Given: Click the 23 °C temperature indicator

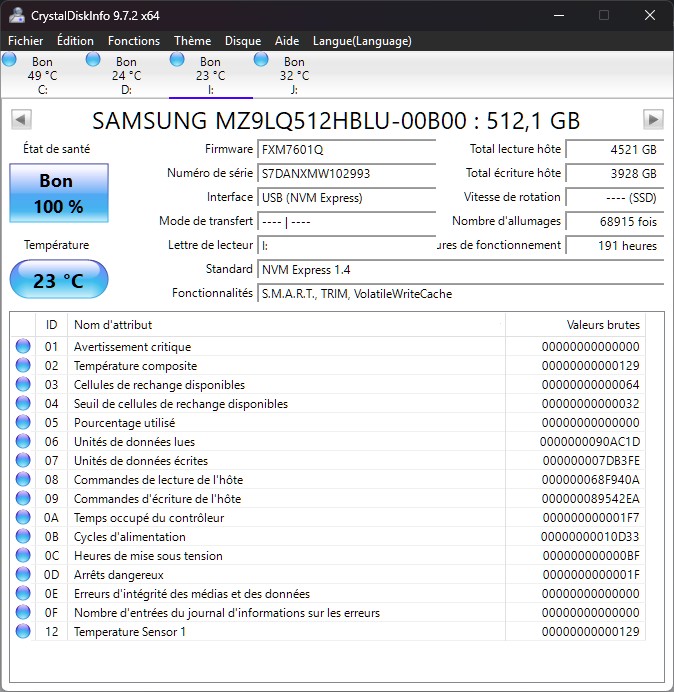Looking at the screenshot, I should pos(58,280).
